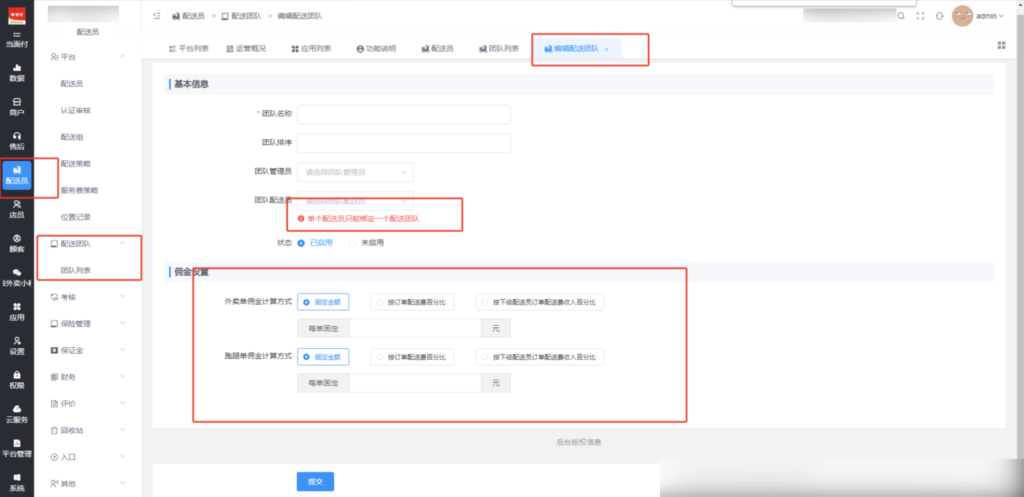
Task: Select 按订单配送费百分比 for 外卖单佣金
Action: click(x=413, y=301)
